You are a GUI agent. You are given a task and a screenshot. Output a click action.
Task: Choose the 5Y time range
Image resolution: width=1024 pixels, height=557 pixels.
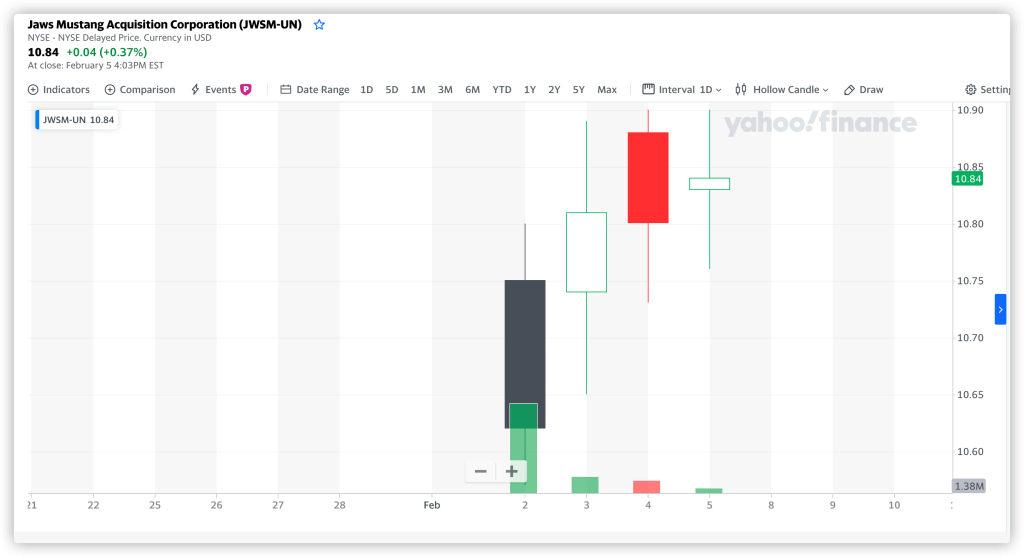[x=579, y=90]
